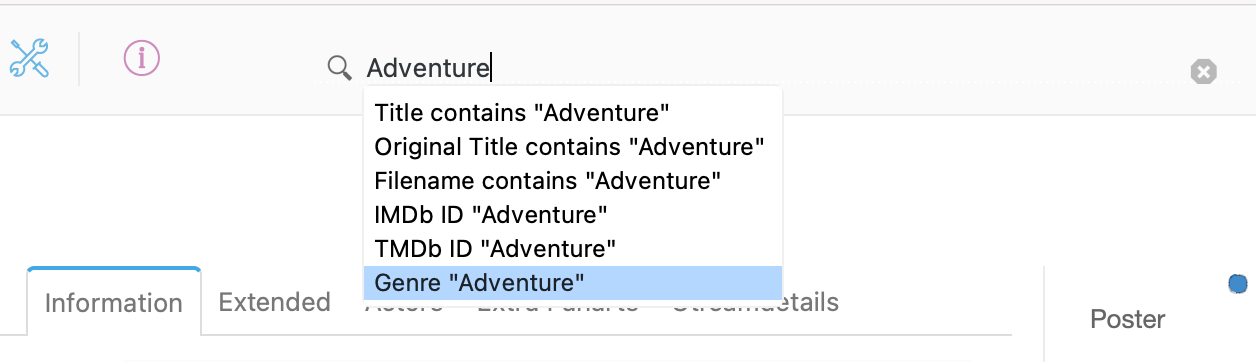This screenshot has width=1256, height=362.
Task: Click the toolbar separator between wrench and info icons
Action: (x=79, y=58)
